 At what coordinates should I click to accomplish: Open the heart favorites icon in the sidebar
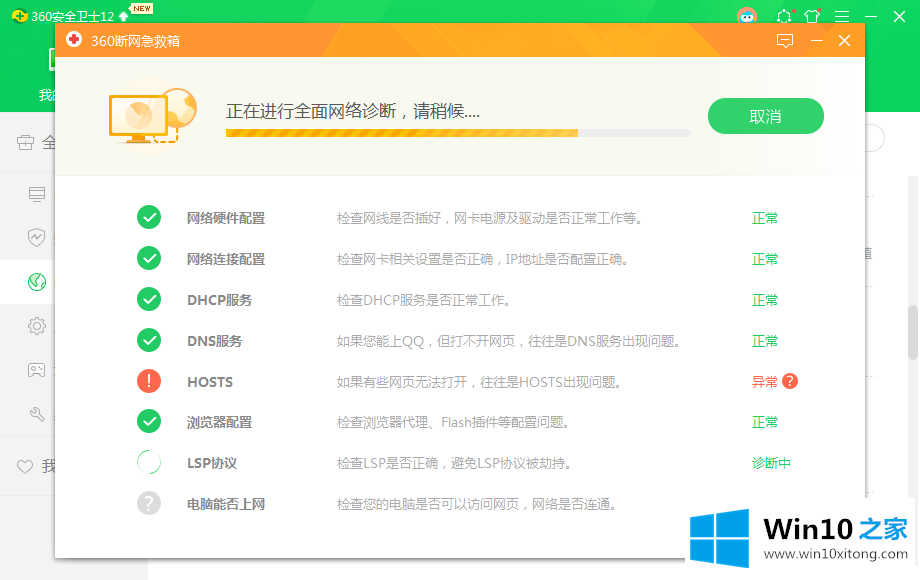tap(25, 467)
